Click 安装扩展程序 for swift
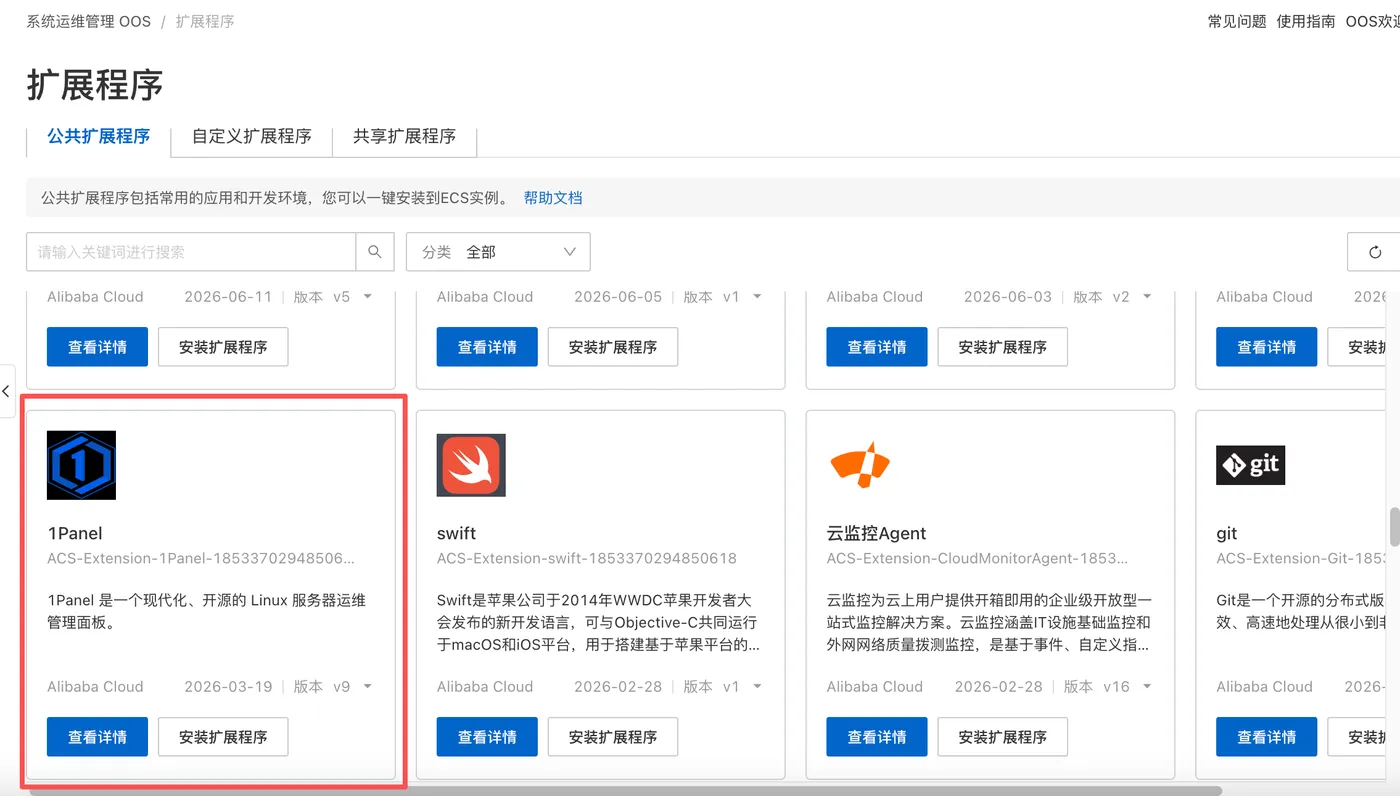This screenshot has height=796, width=1400. pyautogui.click(x=613, y=737)
